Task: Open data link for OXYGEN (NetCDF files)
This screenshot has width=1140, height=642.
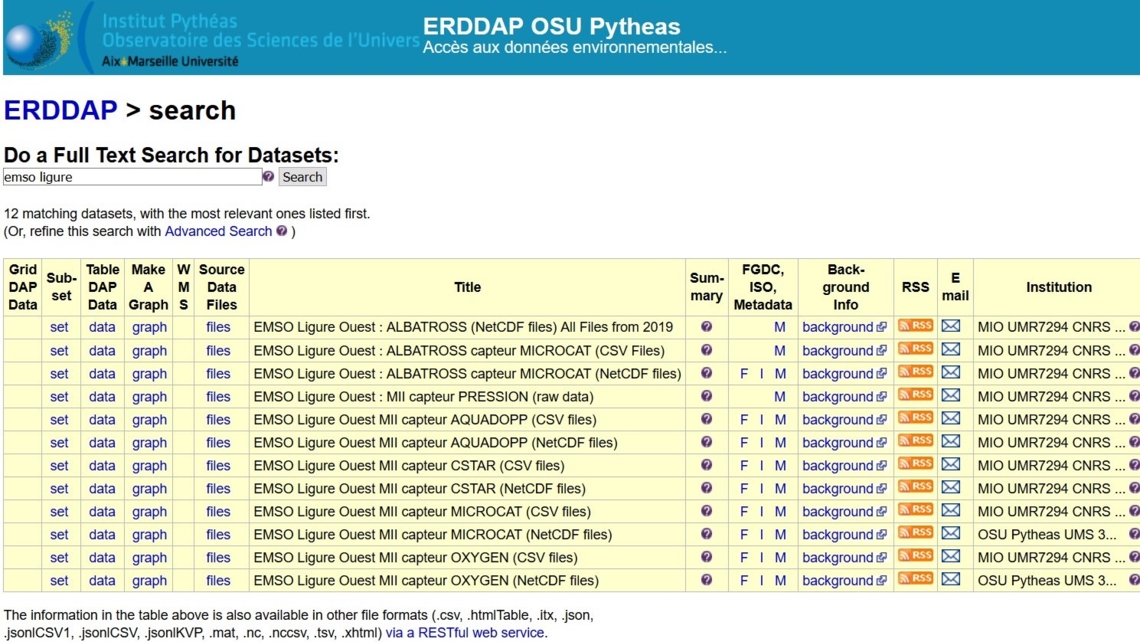Action: [x=102, y=581]
